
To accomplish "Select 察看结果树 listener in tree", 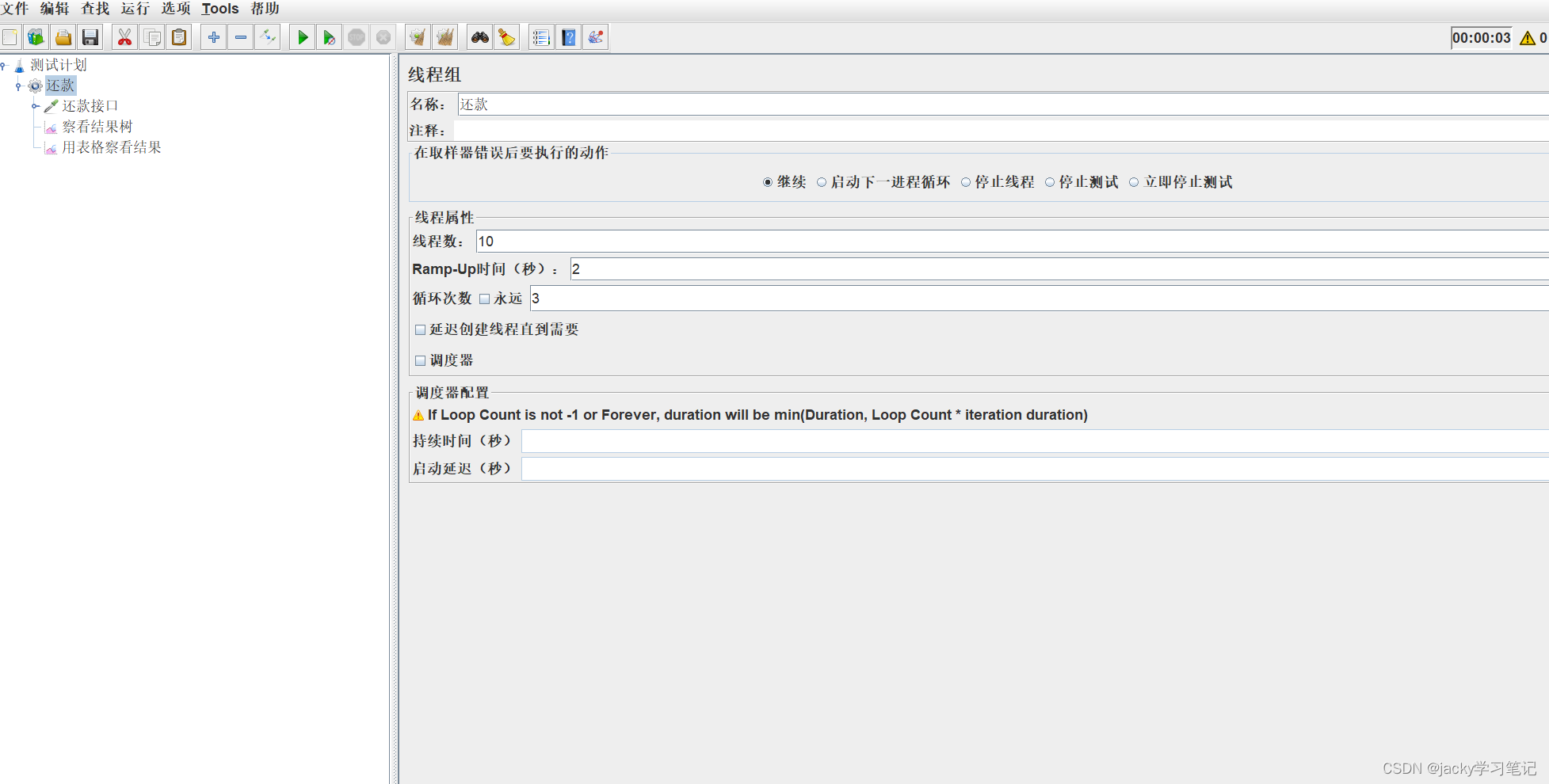I will point(97,127).
